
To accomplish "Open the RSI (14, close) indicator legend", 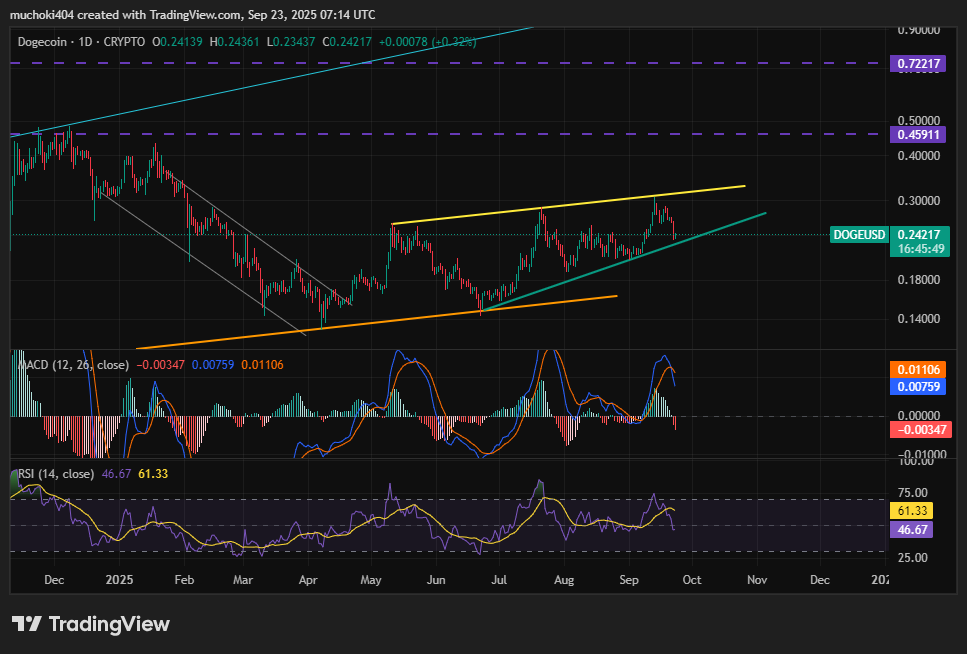I will click(x=56, y=474).
